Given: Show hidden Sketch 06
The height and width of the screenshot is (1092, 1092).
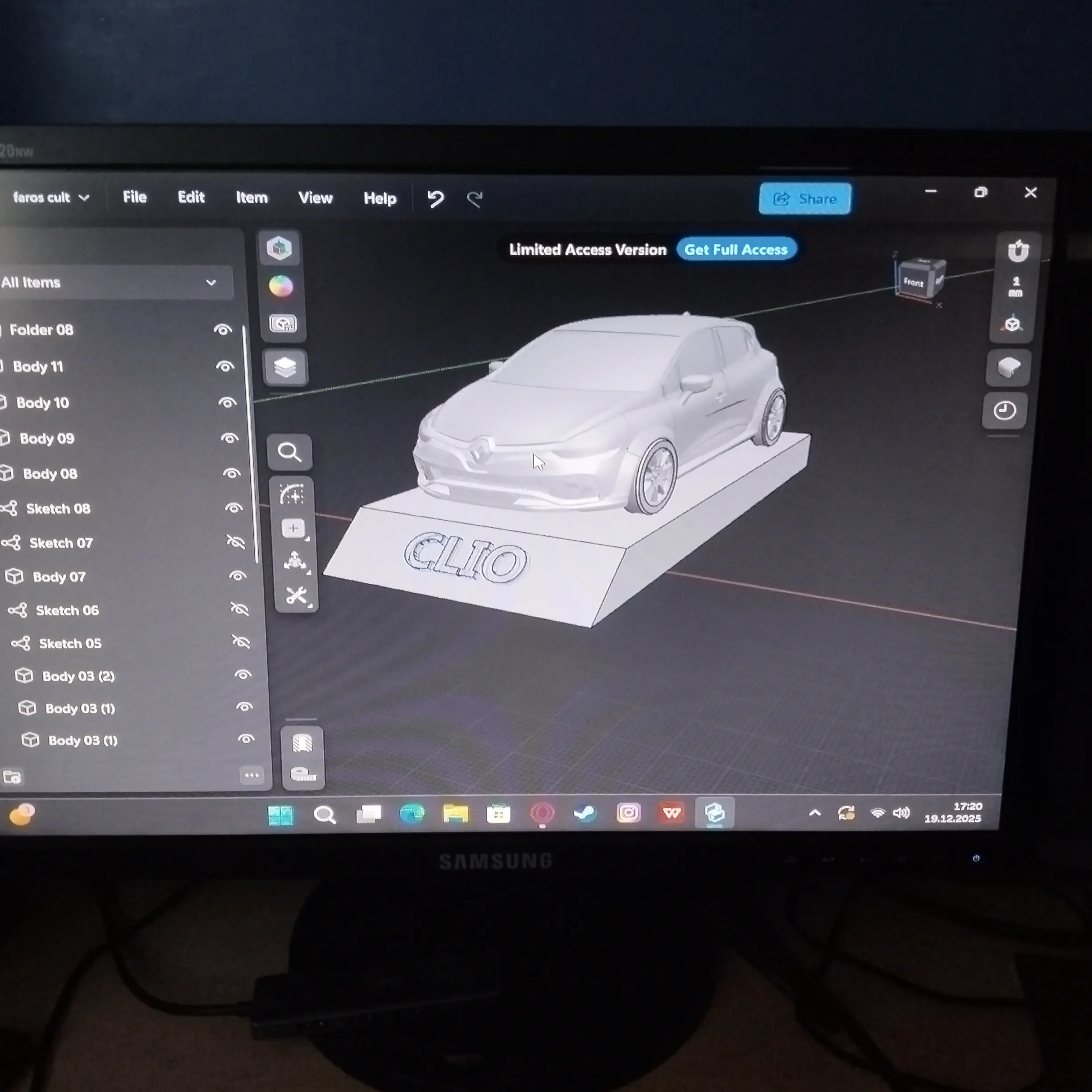Looking at the screenshot, I should 240,609.
